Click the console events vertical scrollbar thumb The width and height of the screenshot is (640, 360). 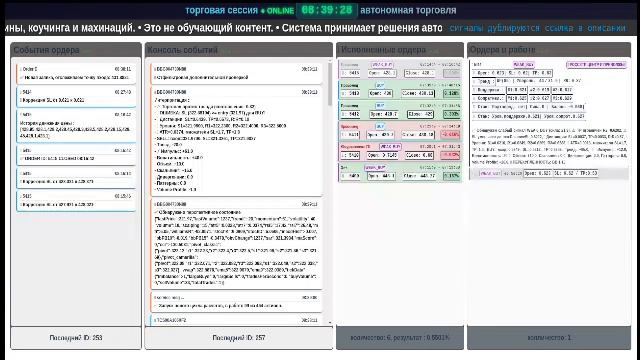pyautogui.click(x=330, y=84)
